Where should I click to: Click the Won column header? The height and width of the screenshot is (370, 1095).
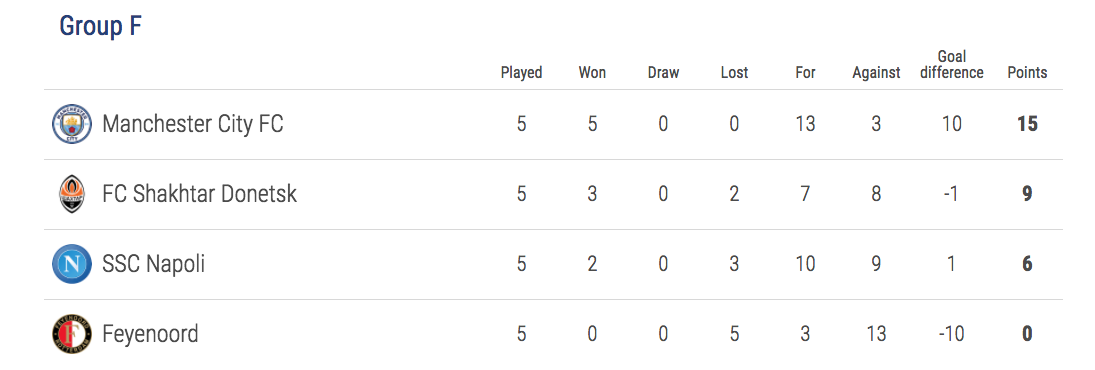pos(592,73)
